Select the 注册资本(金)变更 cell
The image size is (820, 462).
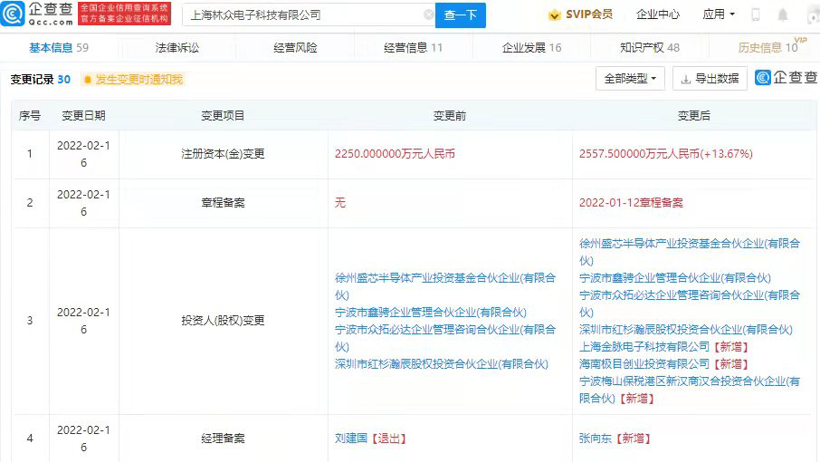click(223, 154)
